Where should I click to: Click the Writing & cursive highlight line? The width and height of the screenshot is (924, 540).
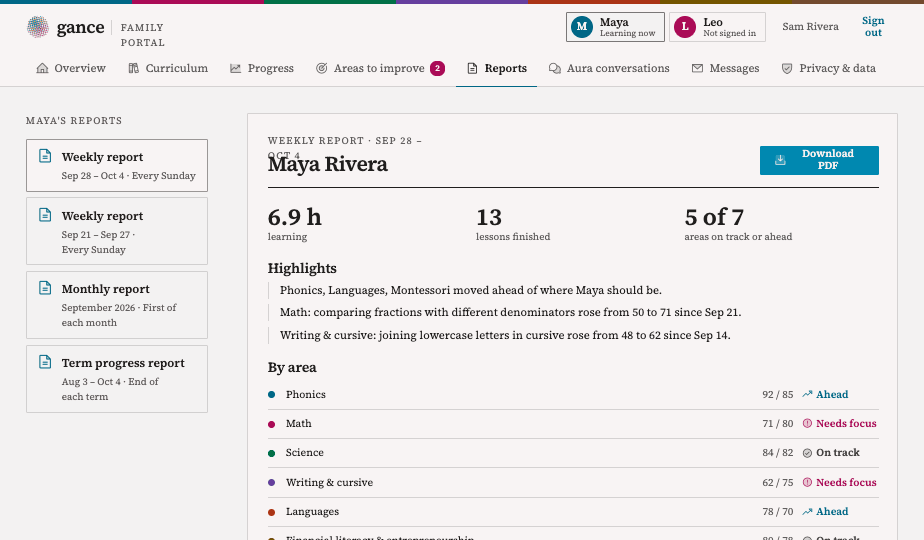(x=505, y=335)
